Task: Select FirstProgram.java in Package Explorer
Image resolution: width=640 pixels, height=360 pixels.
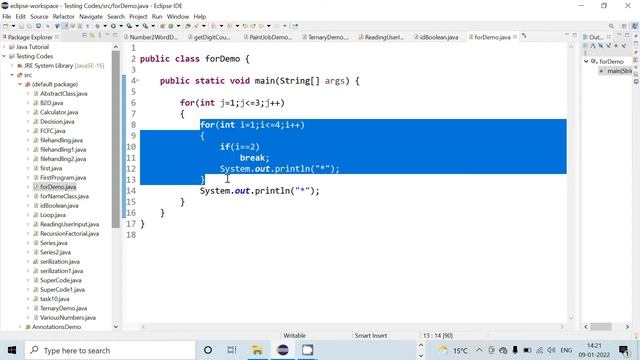Action: click(60, 178)
